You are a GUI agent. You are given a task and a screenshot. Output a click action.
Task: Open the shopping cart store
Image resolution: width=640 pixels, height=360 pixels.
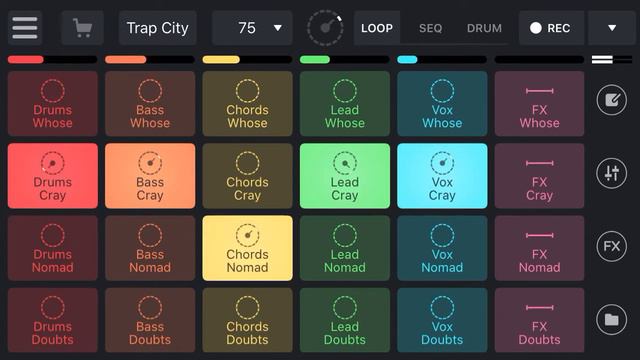pos(82,28)
